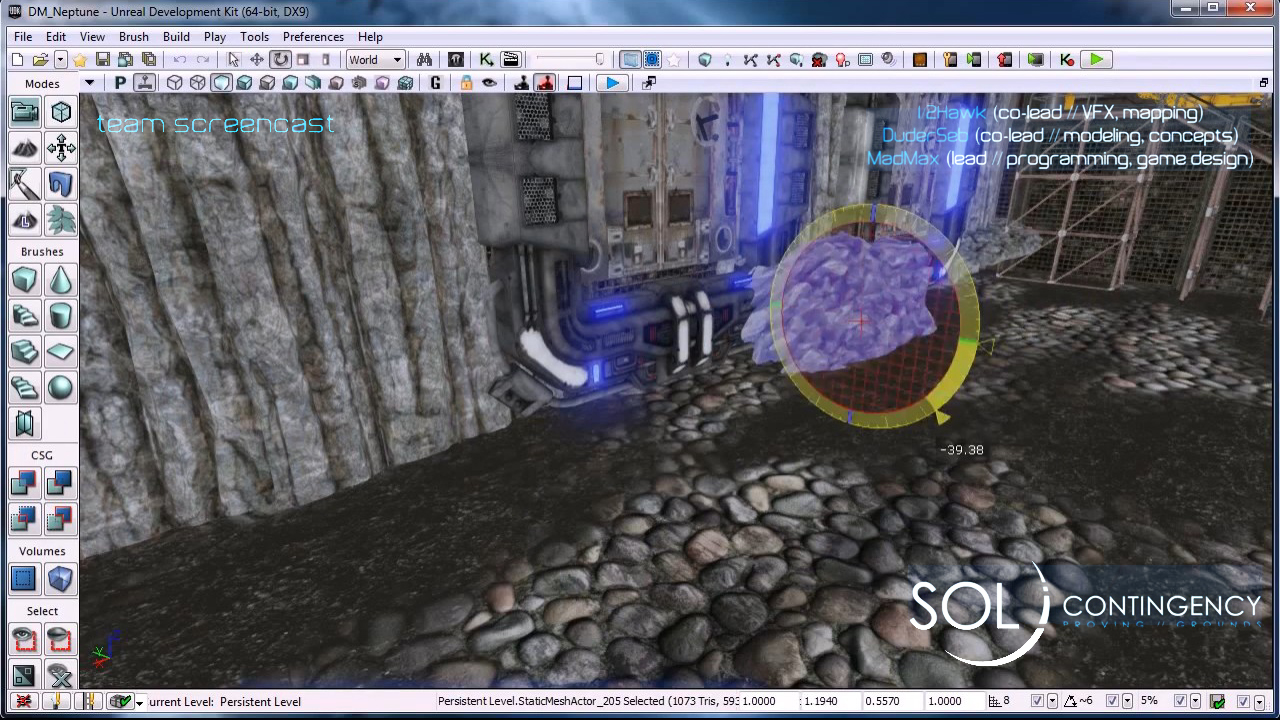
Task: Save the current level with floppy icon
Action: (102, 60)
